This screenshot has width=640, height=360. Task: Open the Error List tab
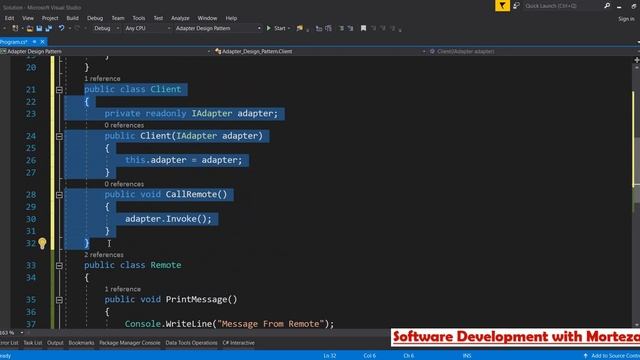[x=9, y=343]
